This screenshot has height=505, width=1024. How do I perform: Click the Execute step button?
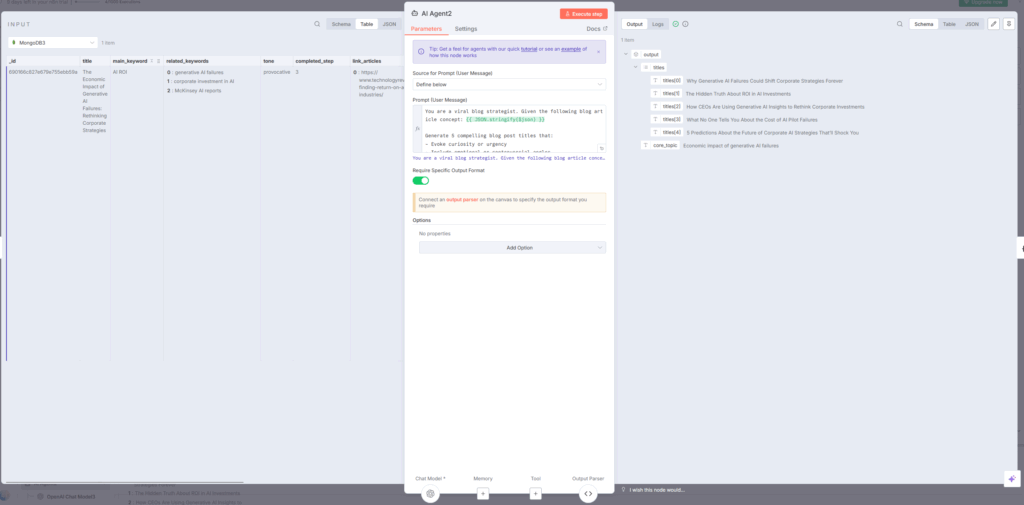(583, 14)
